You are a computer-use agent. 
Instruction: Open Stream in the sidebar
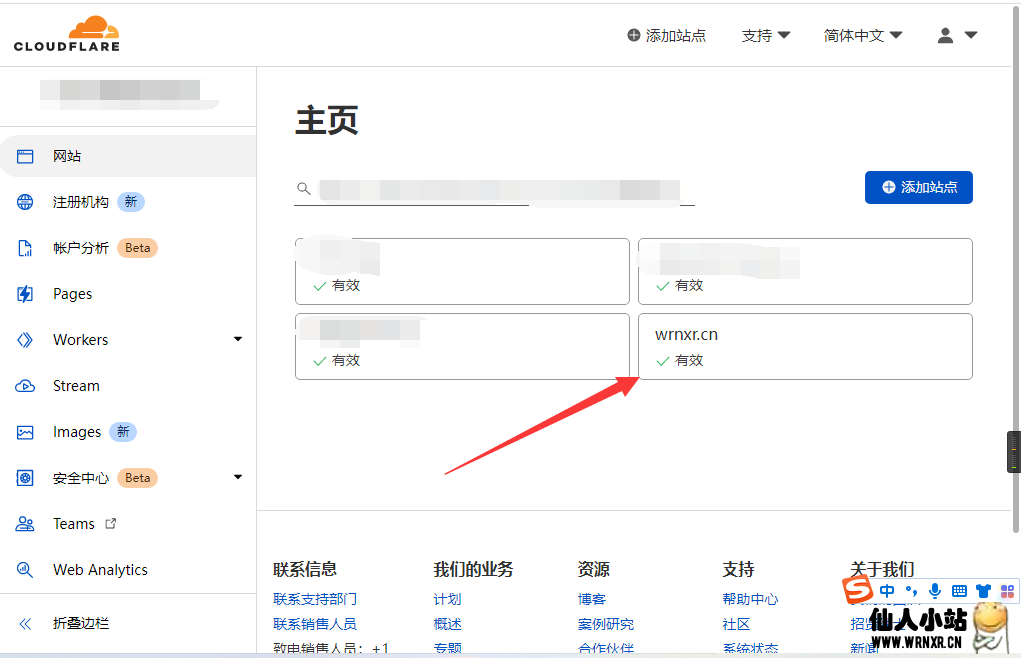[76, 386]
